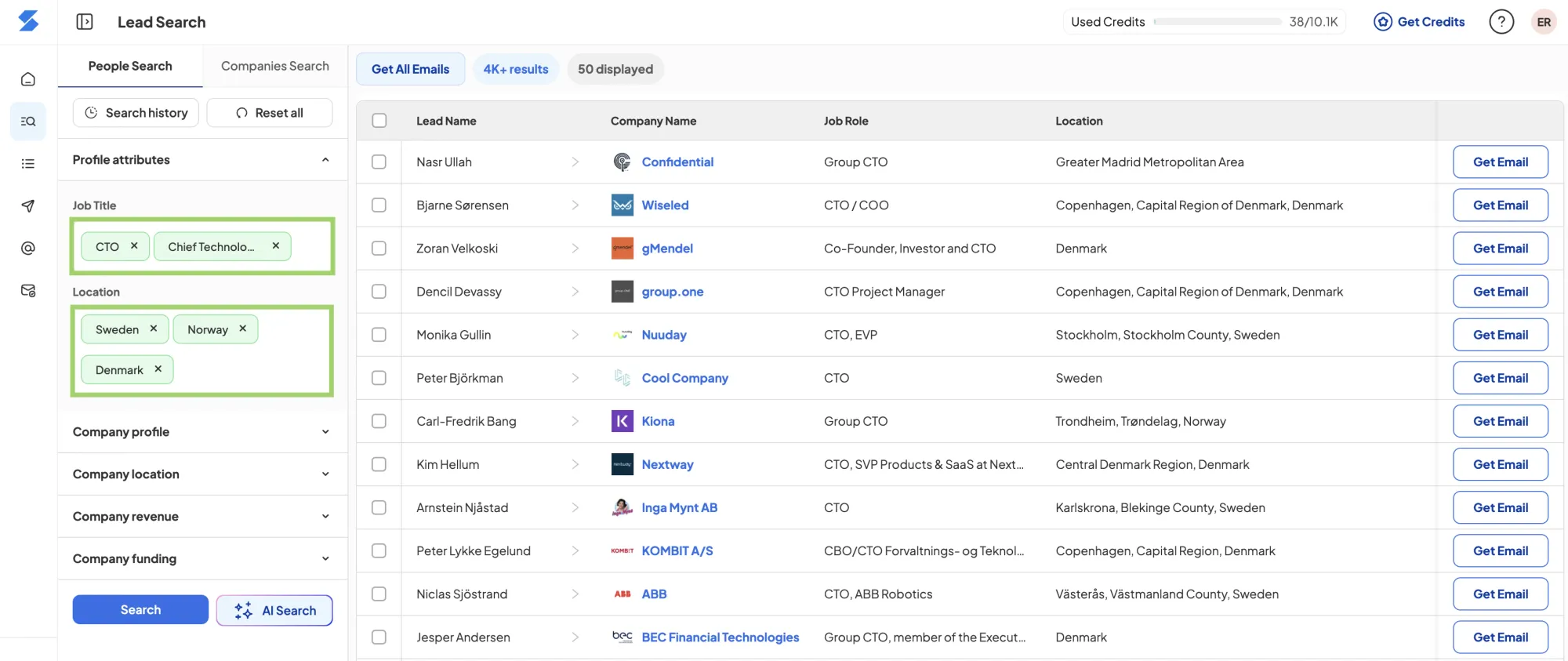Check the box for Peter Björkman
Screen dimensions: 1568x661
click(x=379, y=378)
